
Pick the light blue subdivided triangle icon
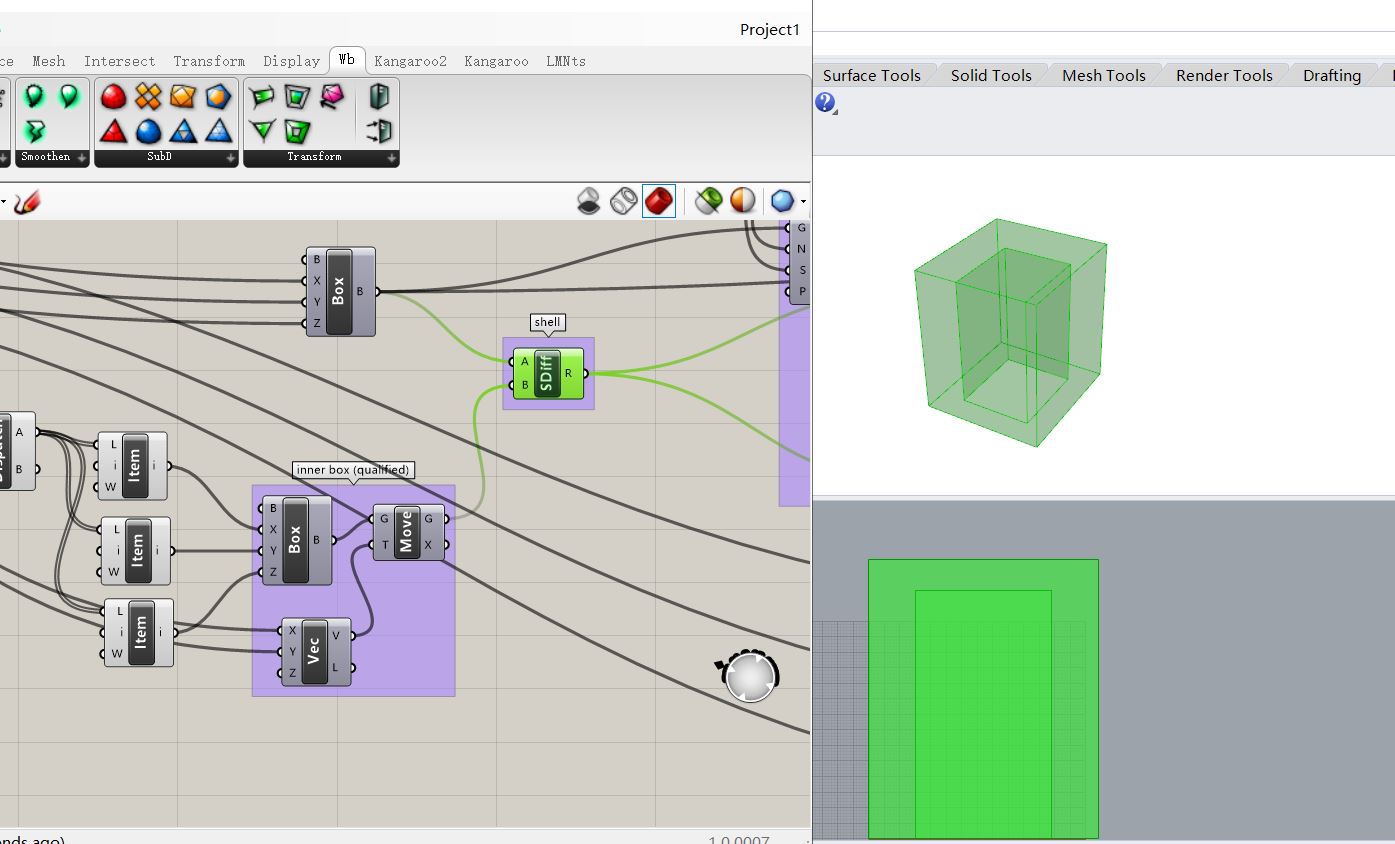tap(218, 130)
